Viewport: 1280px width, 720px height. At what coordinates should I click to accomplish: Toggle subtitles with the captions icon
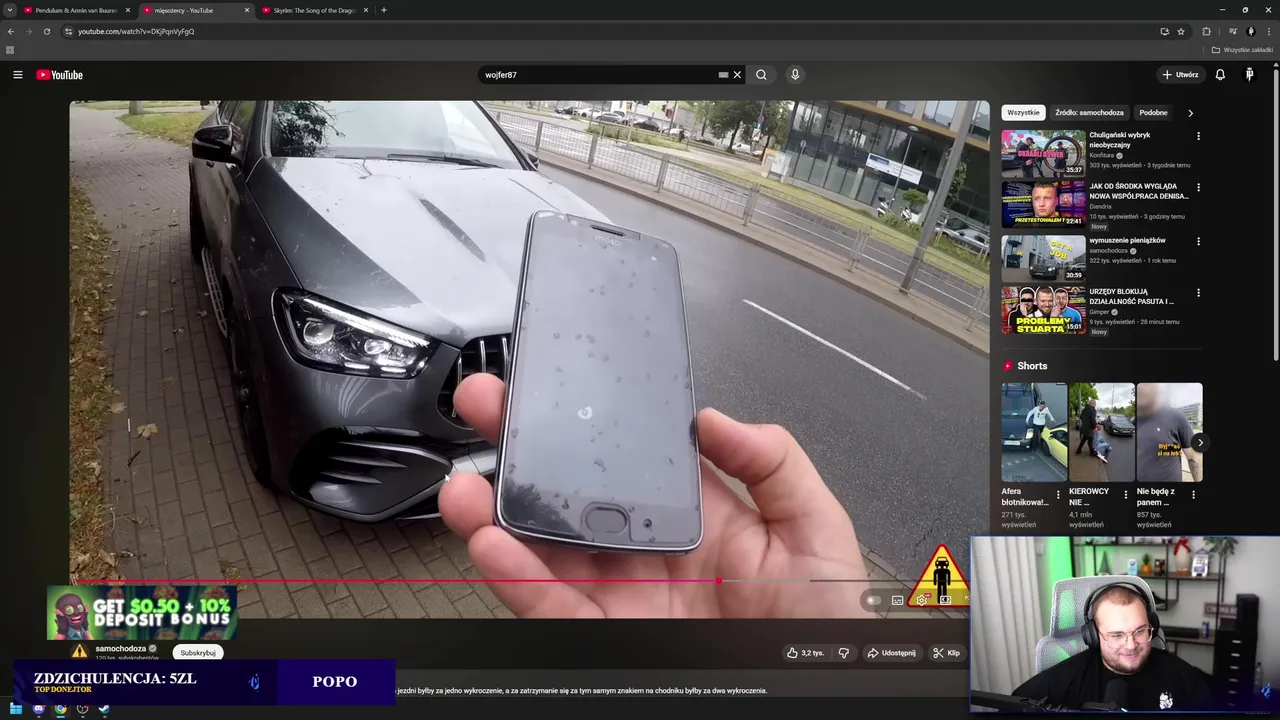coord(897,600)
